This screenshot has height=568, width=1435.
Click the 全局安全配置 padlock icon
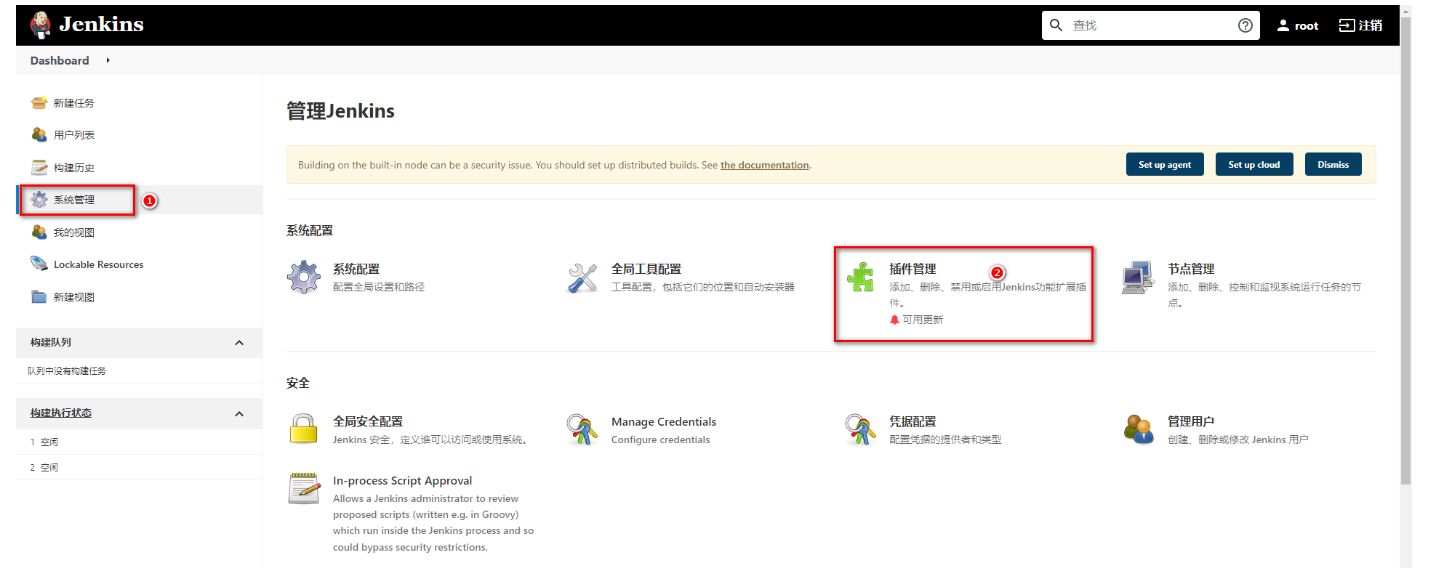(304, 429)
